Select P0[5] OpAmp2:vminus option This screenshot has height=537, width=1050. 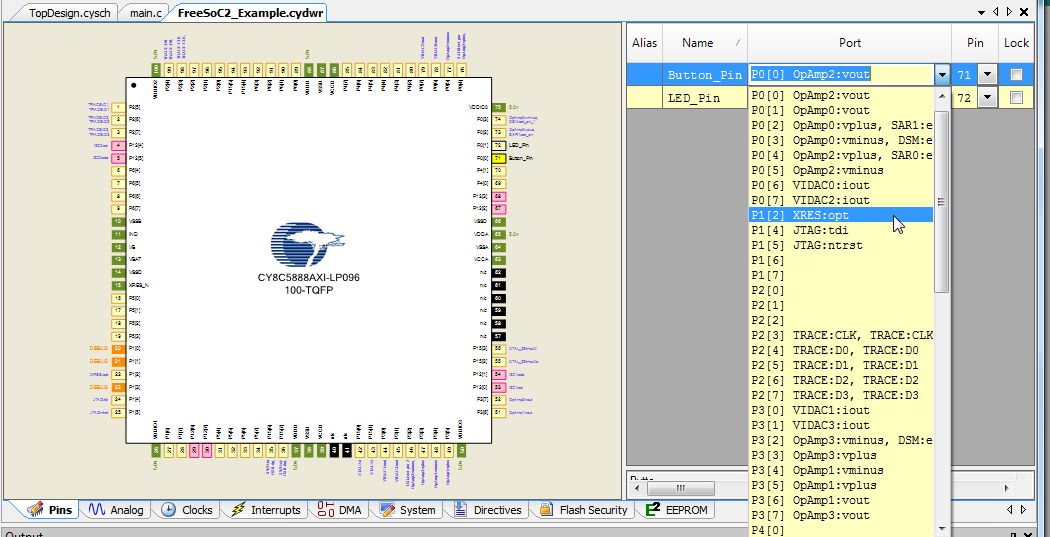(840, 170)
